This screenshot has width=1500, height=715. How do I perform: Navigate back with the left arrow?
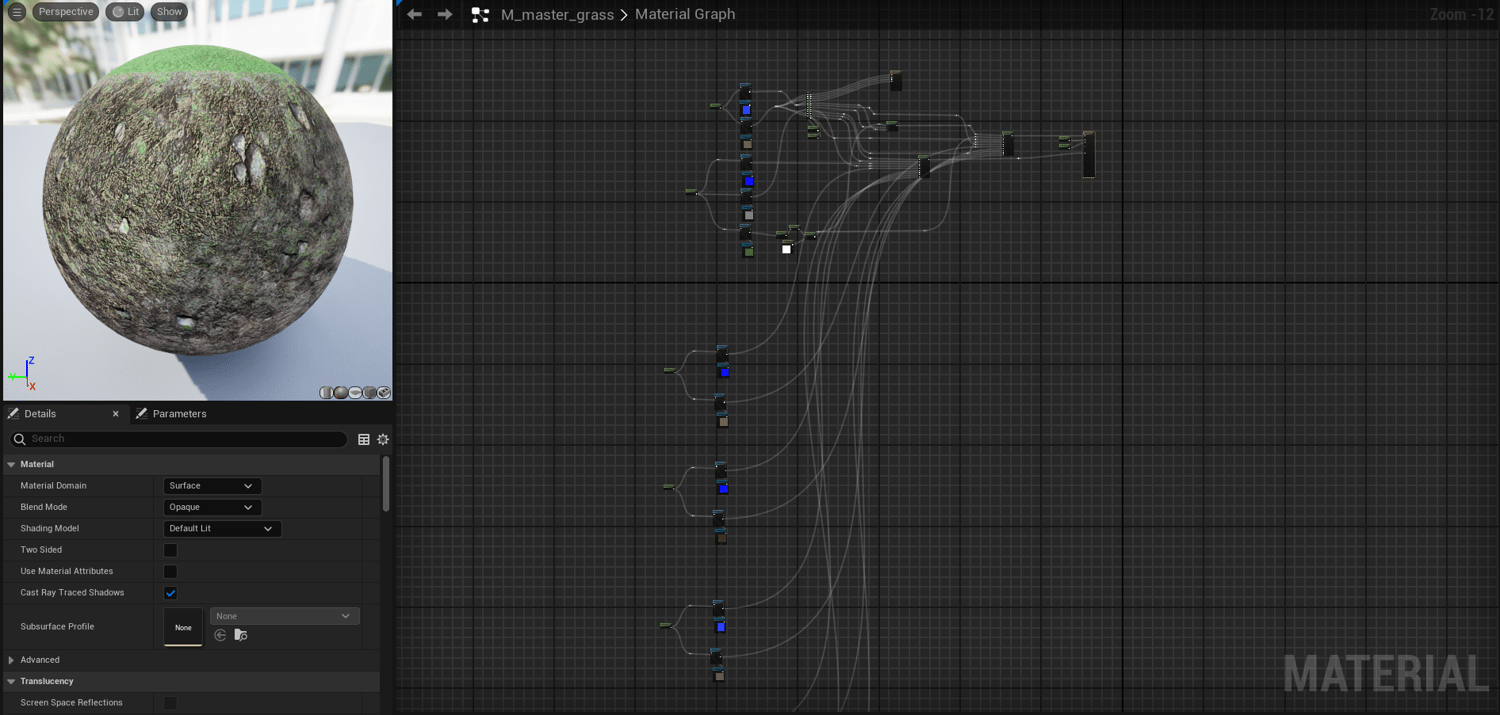pos(414,14)
